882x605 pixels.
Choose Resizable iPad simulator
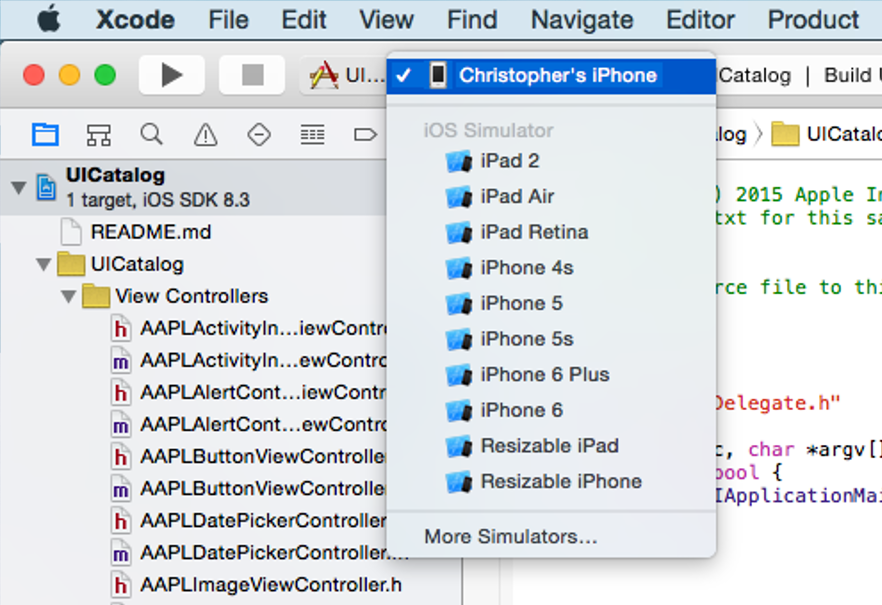[x=551, y=446]
